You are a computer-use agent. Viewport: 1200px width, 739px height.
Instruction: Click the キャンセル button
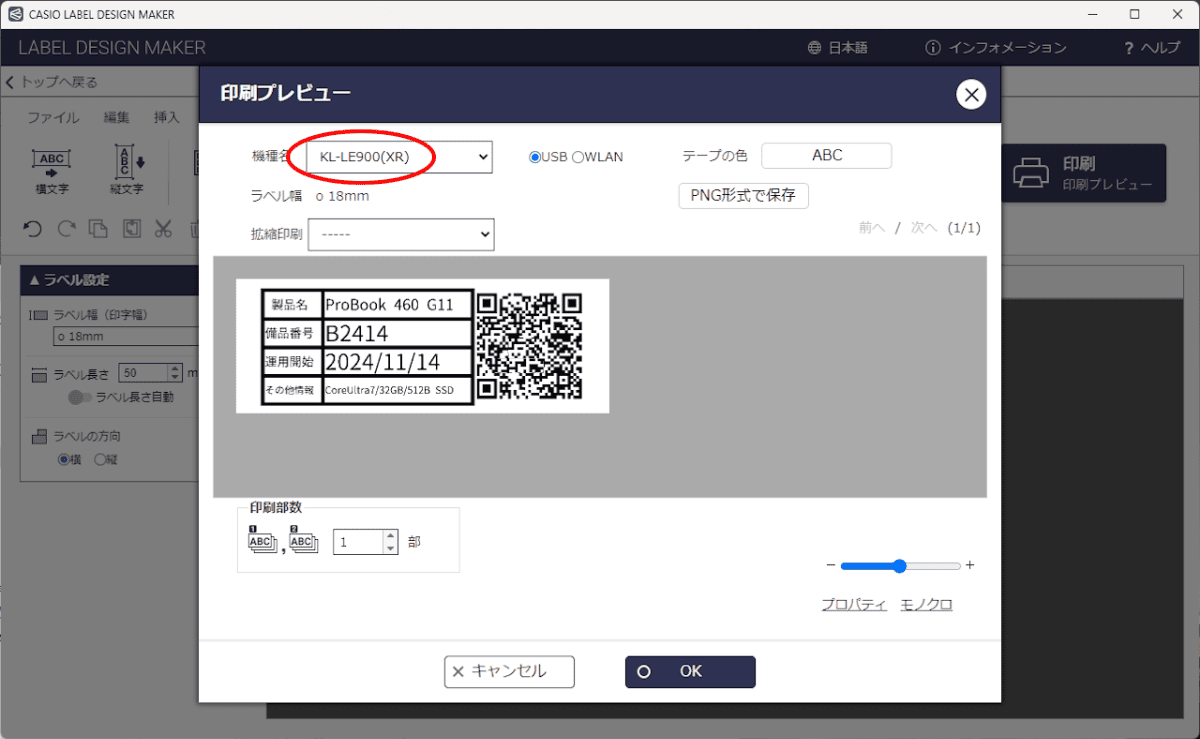509,672
